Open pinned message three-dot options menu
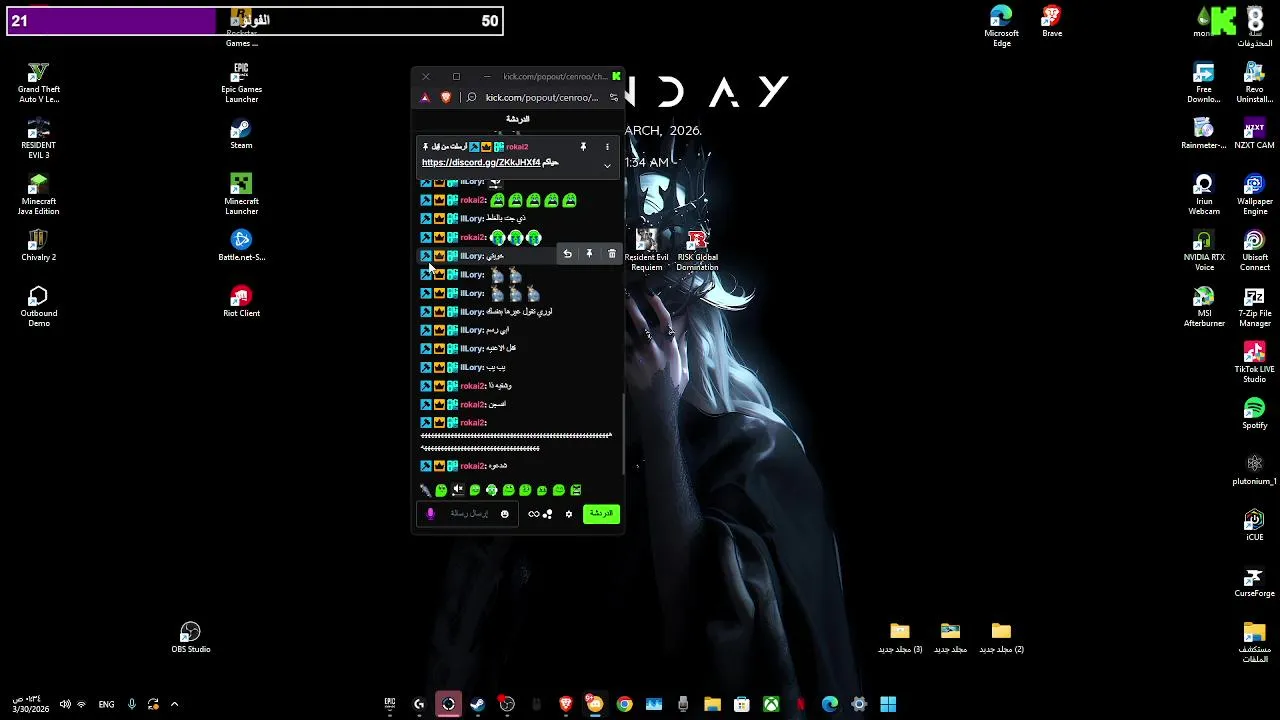This screenshot has width=1280, height=720. (x=607, y=147)
